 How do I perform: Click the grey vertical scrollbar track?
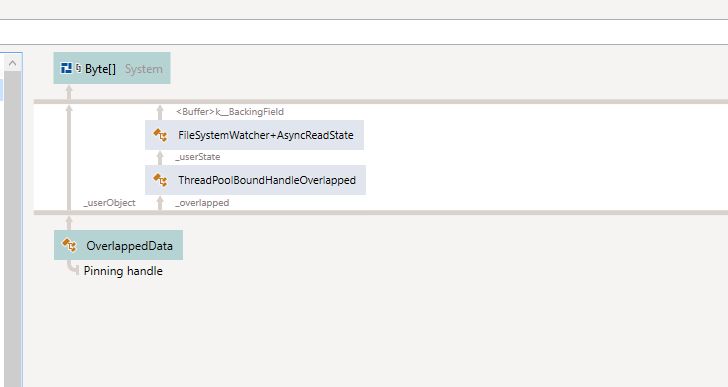point(13,229)
